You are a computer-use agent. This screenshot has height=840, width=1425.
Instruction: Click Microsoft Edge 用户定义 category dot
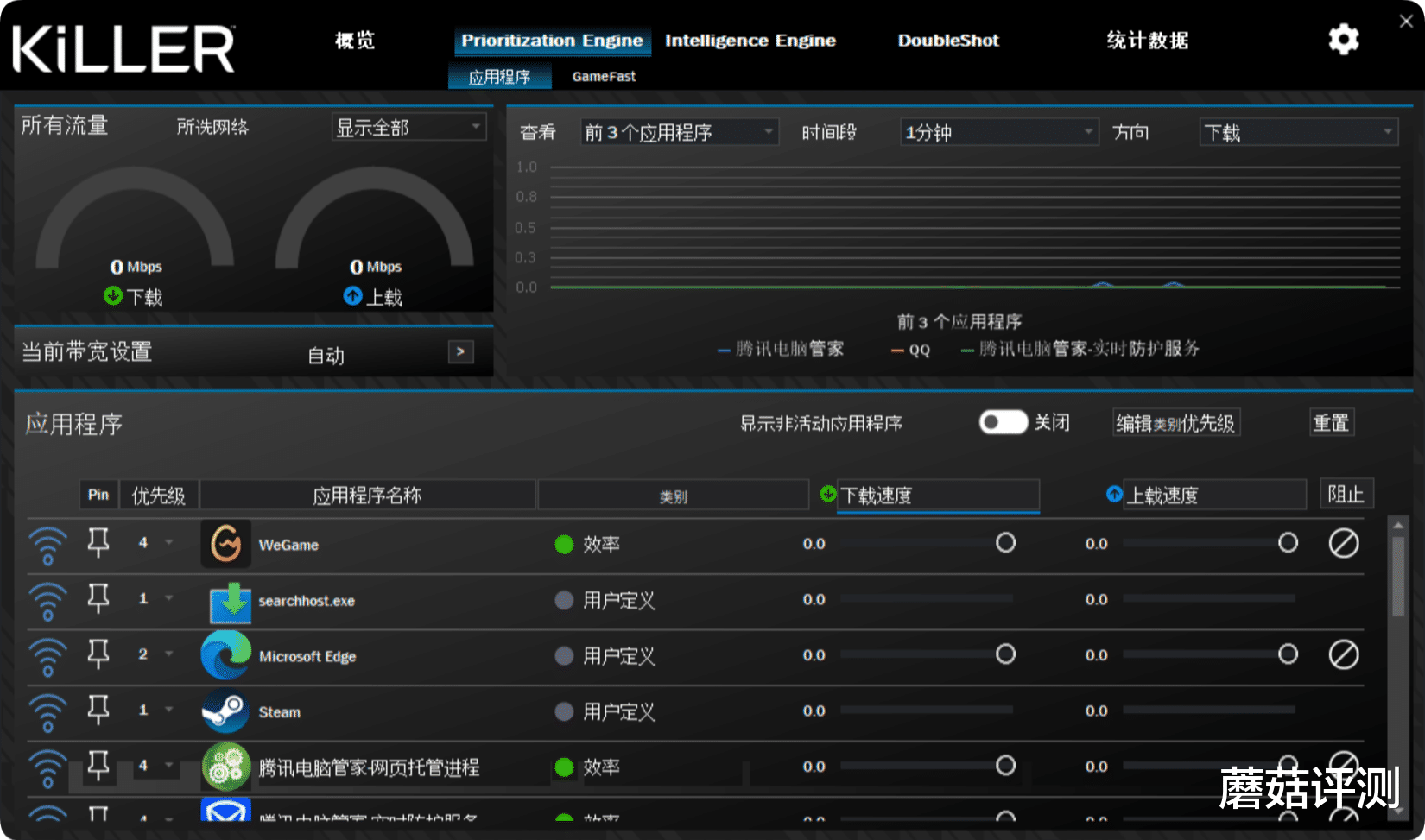pos(564,655)
